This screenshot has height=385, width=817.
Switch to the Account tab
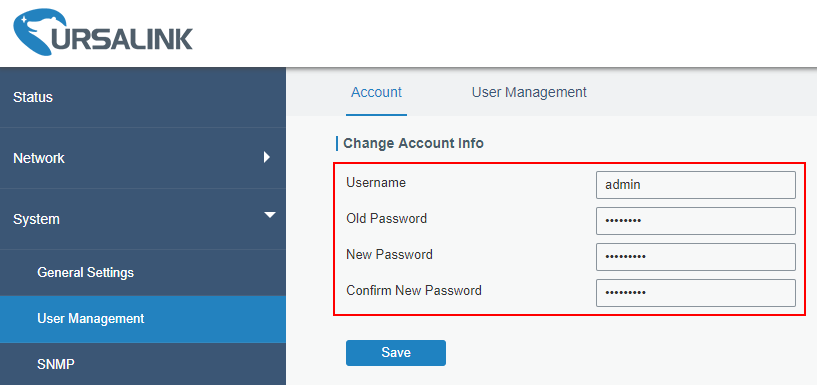click(376, 93)
